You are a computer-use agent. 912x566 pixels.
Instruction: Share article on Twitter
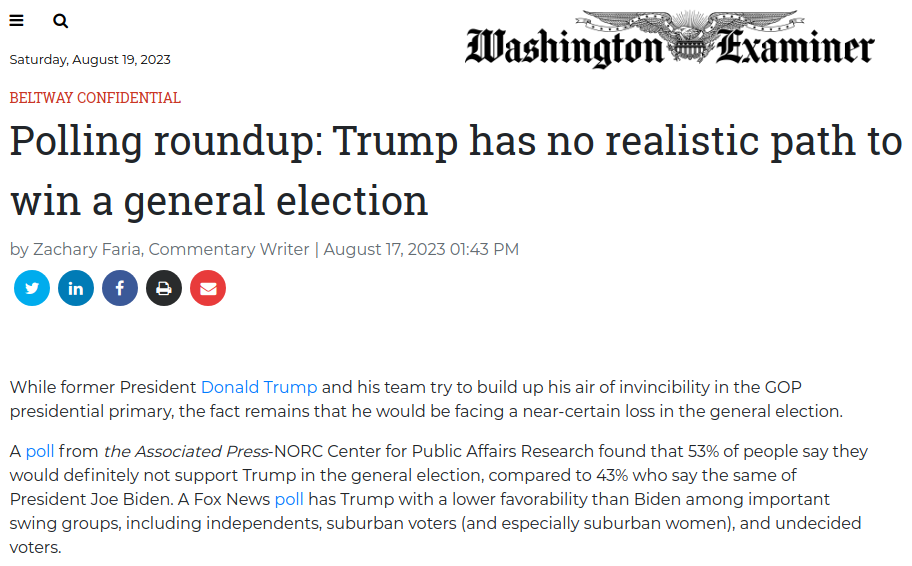32,288
